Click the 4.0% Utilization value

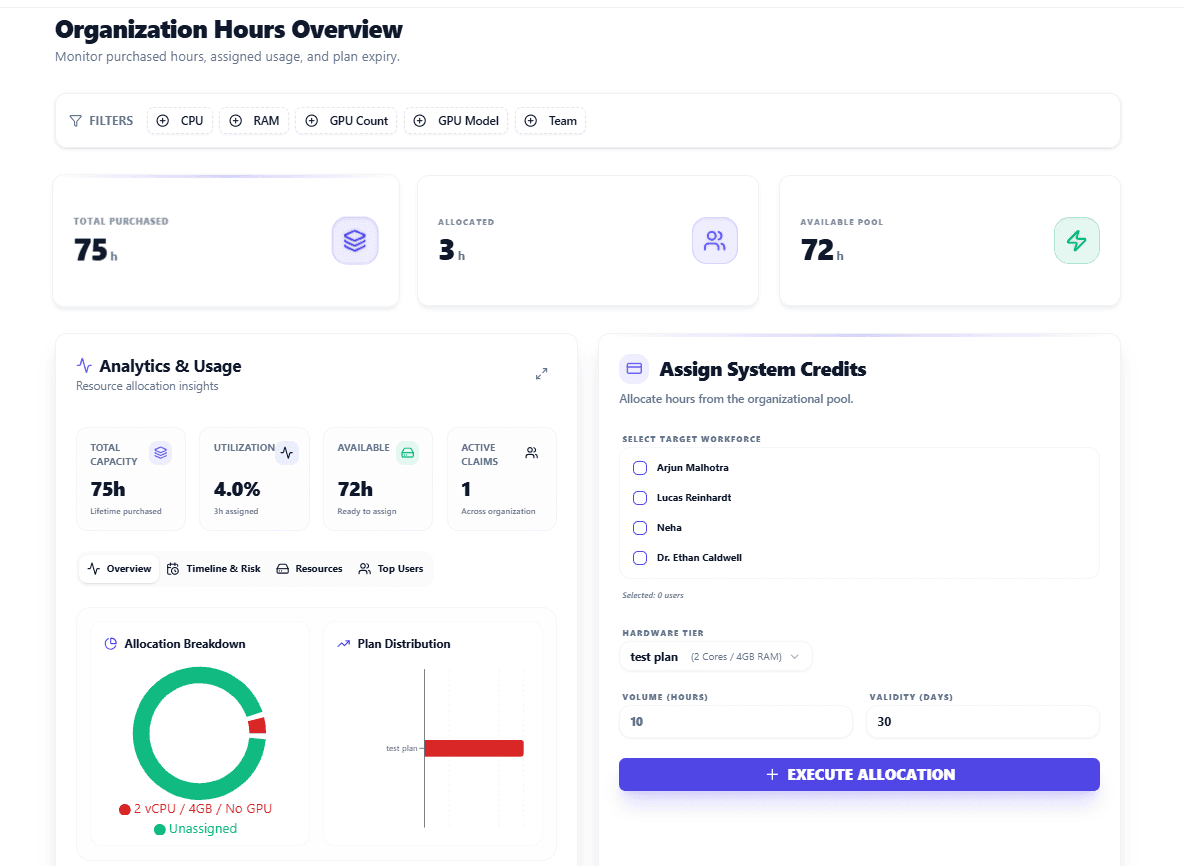(237, 489)
